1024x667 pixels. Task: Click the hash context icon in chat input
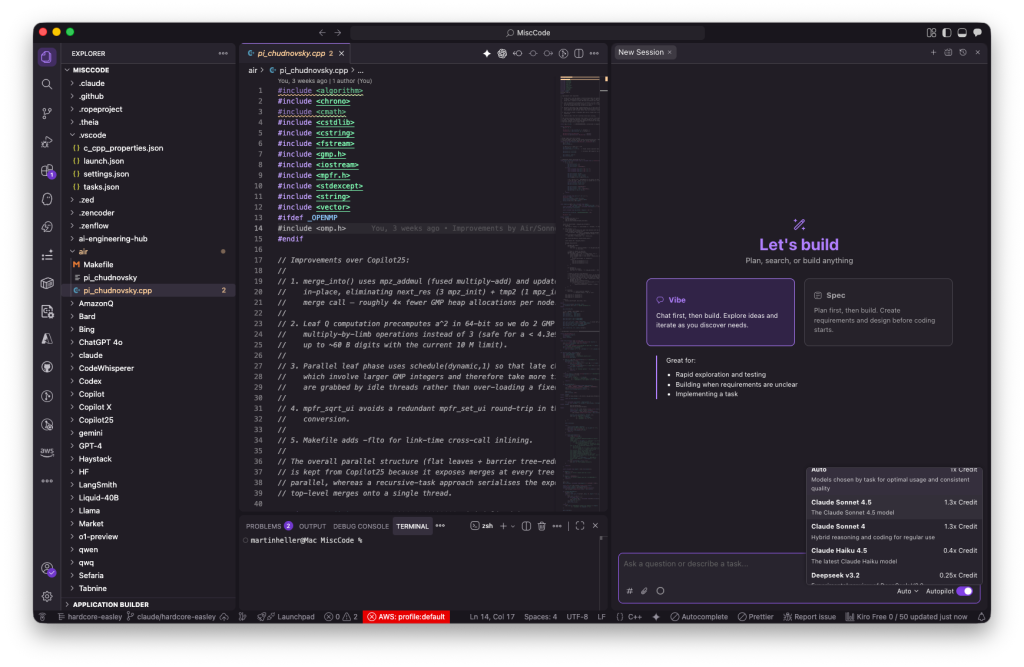point(630,591)
